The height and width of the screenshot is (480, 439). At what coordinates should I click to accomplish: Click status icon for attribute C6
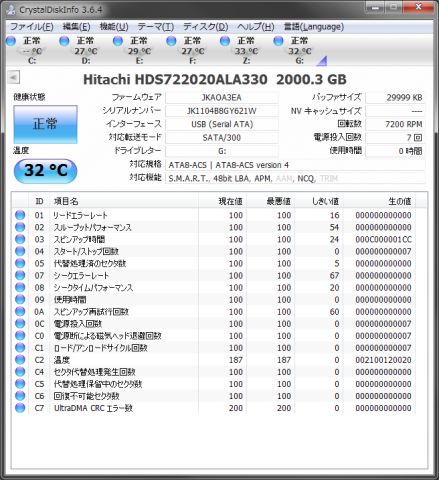tap(20, 396)
